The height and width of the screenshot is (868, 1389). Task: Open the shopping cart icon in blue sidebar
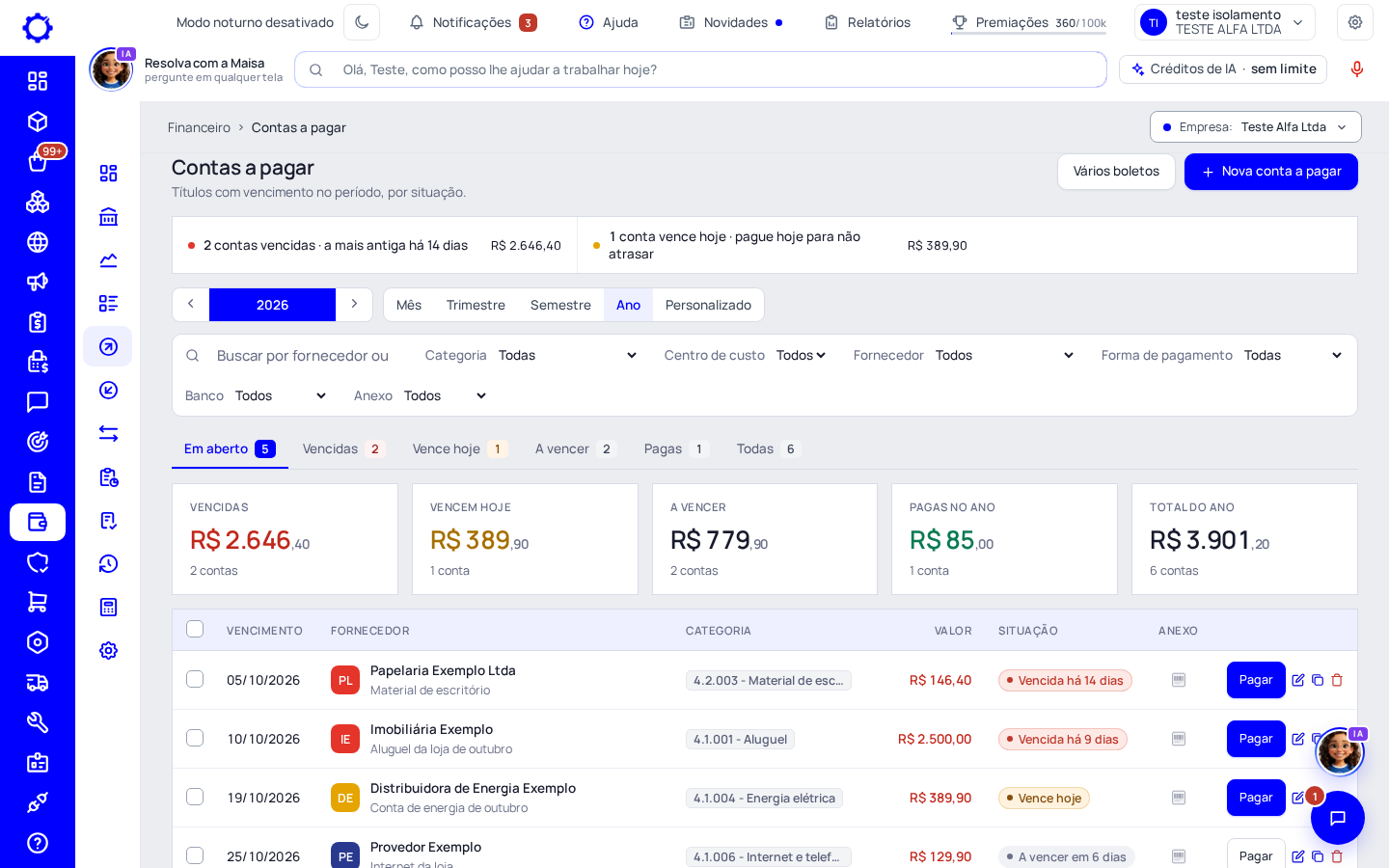38,603
